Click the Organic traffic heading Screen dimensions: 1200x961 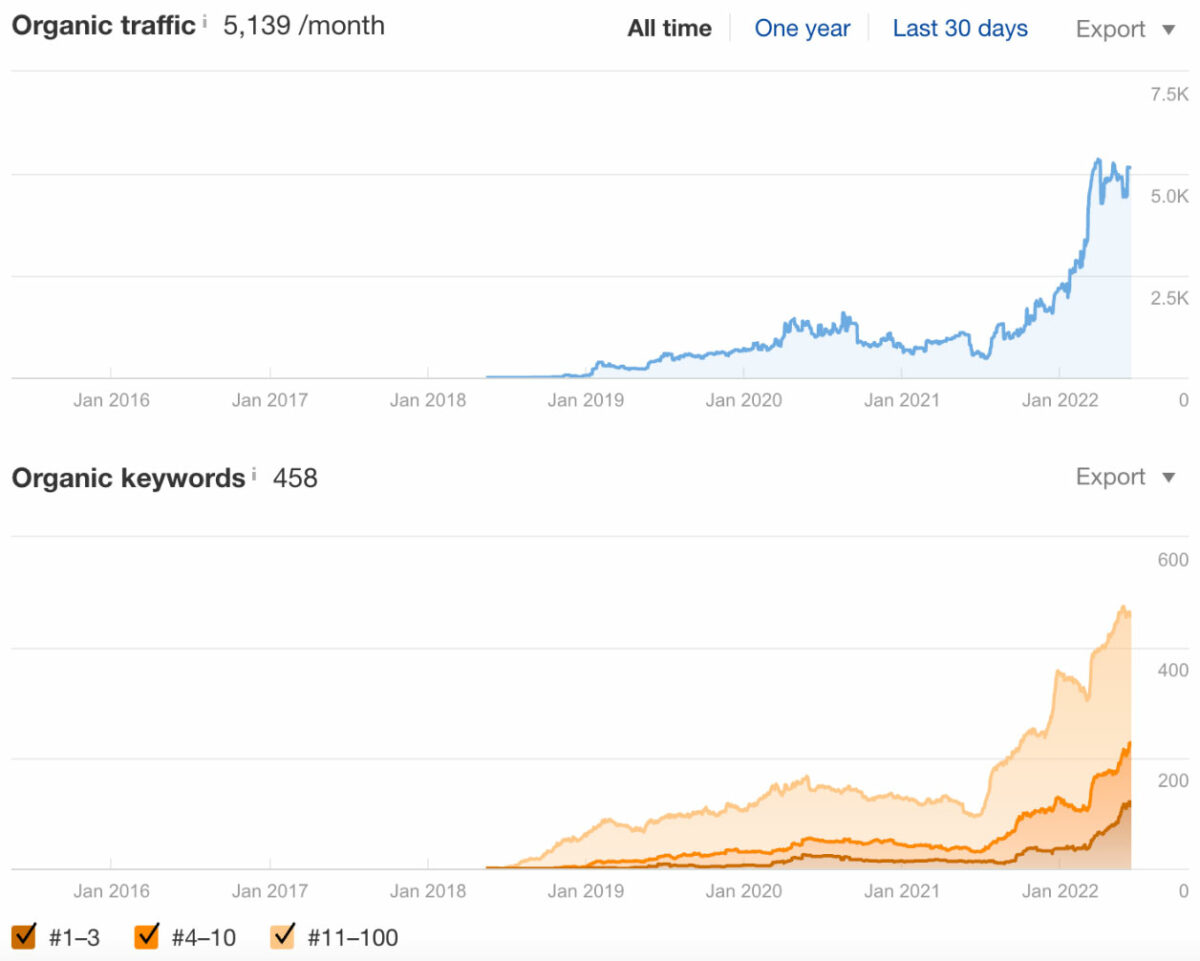103,26
